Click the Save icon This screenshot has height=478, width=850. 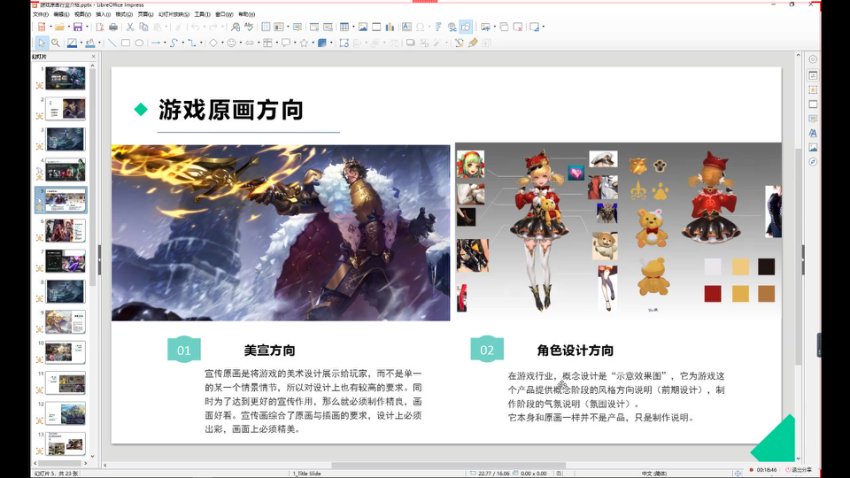coord(78,27)
